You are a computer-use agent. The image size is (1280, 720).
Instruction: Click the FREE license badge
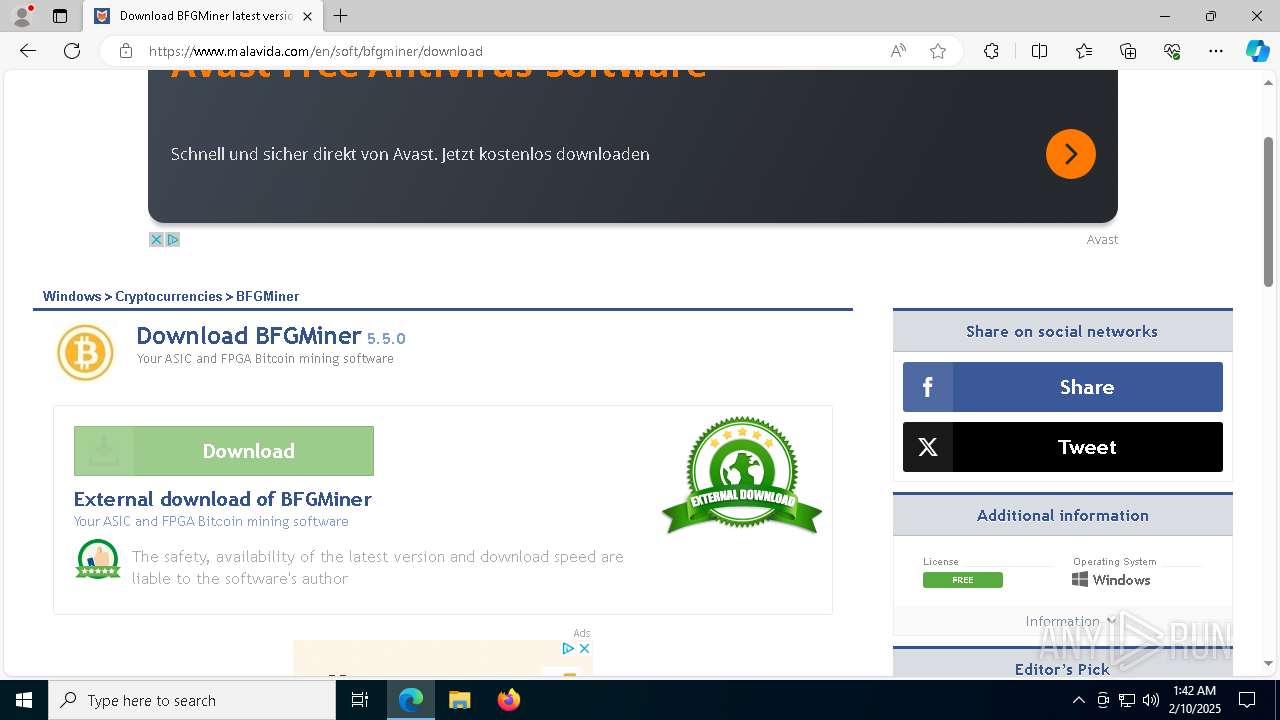point(963,580)
